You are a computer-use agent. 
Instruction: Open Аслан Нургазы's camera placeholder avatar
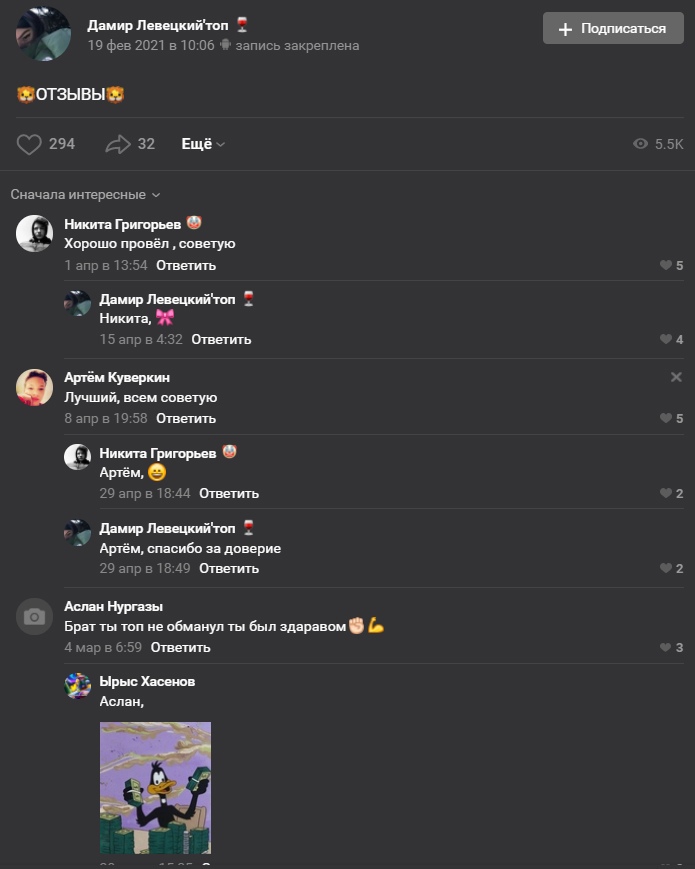(34, 616)
